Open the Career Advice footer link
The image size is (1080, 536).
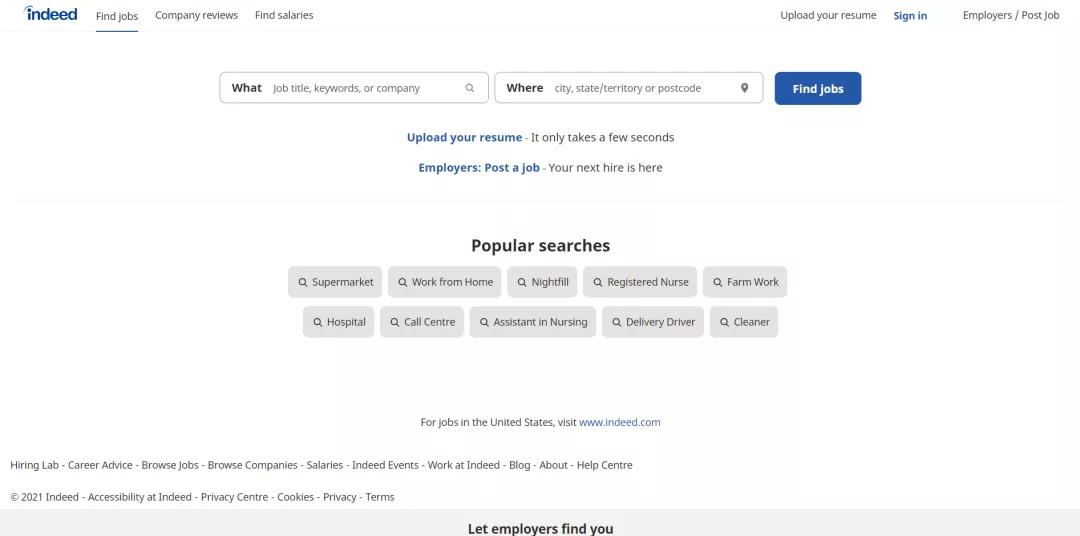click(100, 465)
